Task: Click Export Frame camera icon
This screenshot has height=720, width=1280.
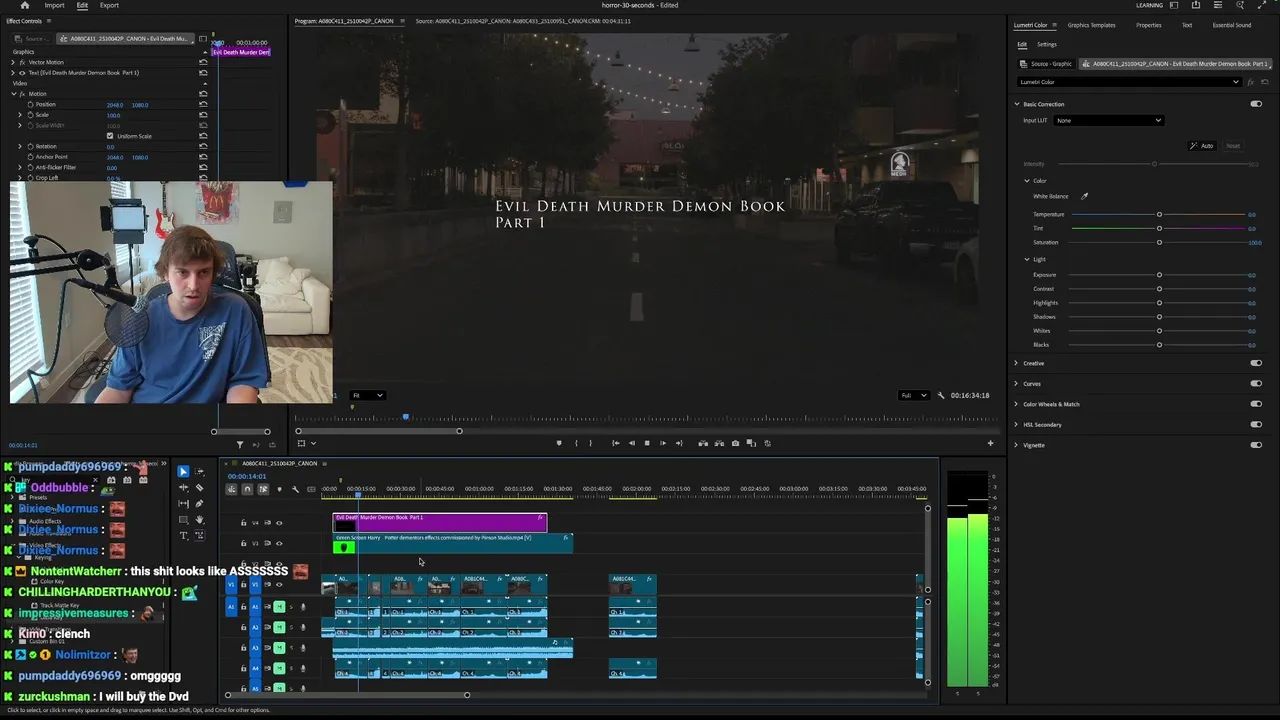Action: 735,443
